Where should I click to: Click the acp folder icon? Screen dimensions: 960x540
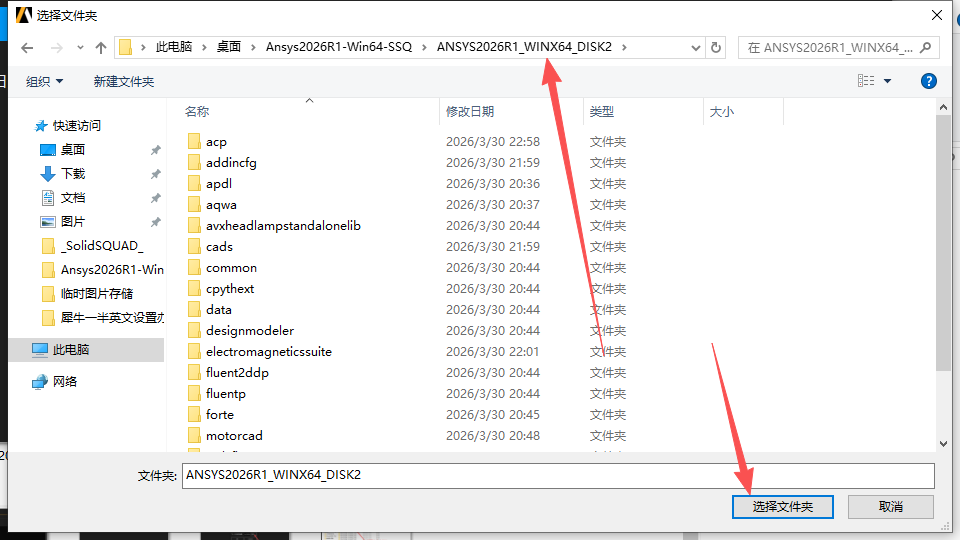tap(194, 141)
